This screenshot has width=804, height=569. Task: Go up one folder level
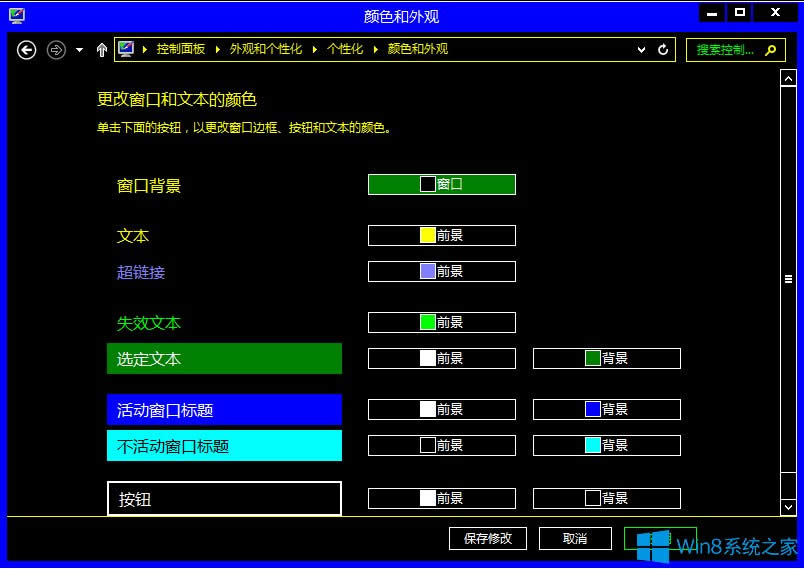pyautogui.click(x=101, y=49)
